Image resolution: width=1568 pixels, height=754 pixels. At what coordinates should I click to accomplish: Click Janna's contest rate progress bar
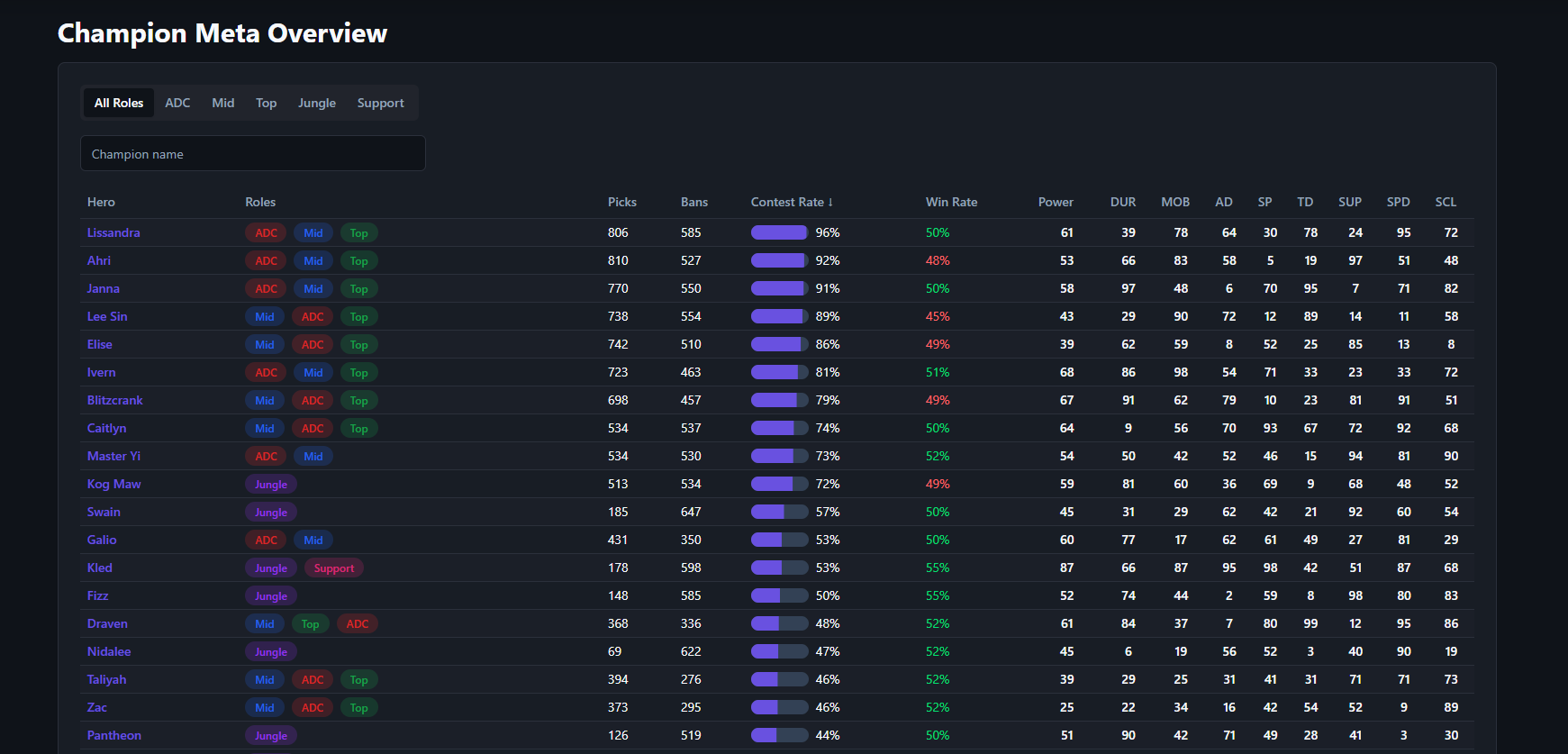click(x=779, y=288)
